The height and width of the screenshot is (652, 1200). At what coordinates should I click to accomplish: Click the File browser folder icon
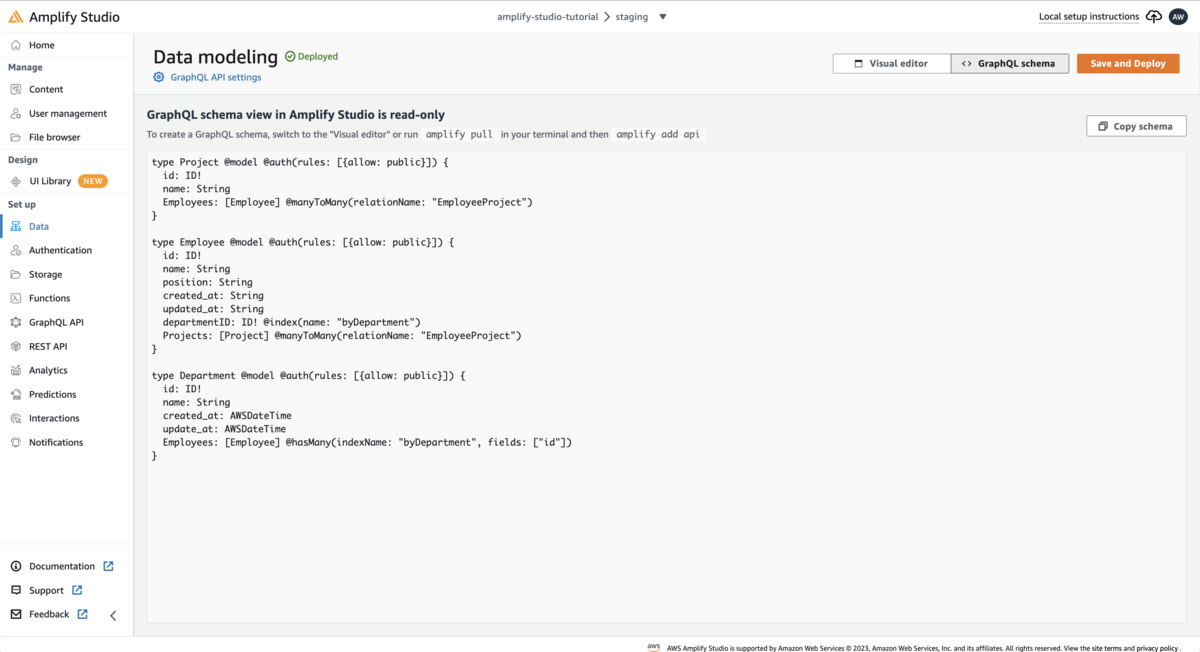[16, 137]
